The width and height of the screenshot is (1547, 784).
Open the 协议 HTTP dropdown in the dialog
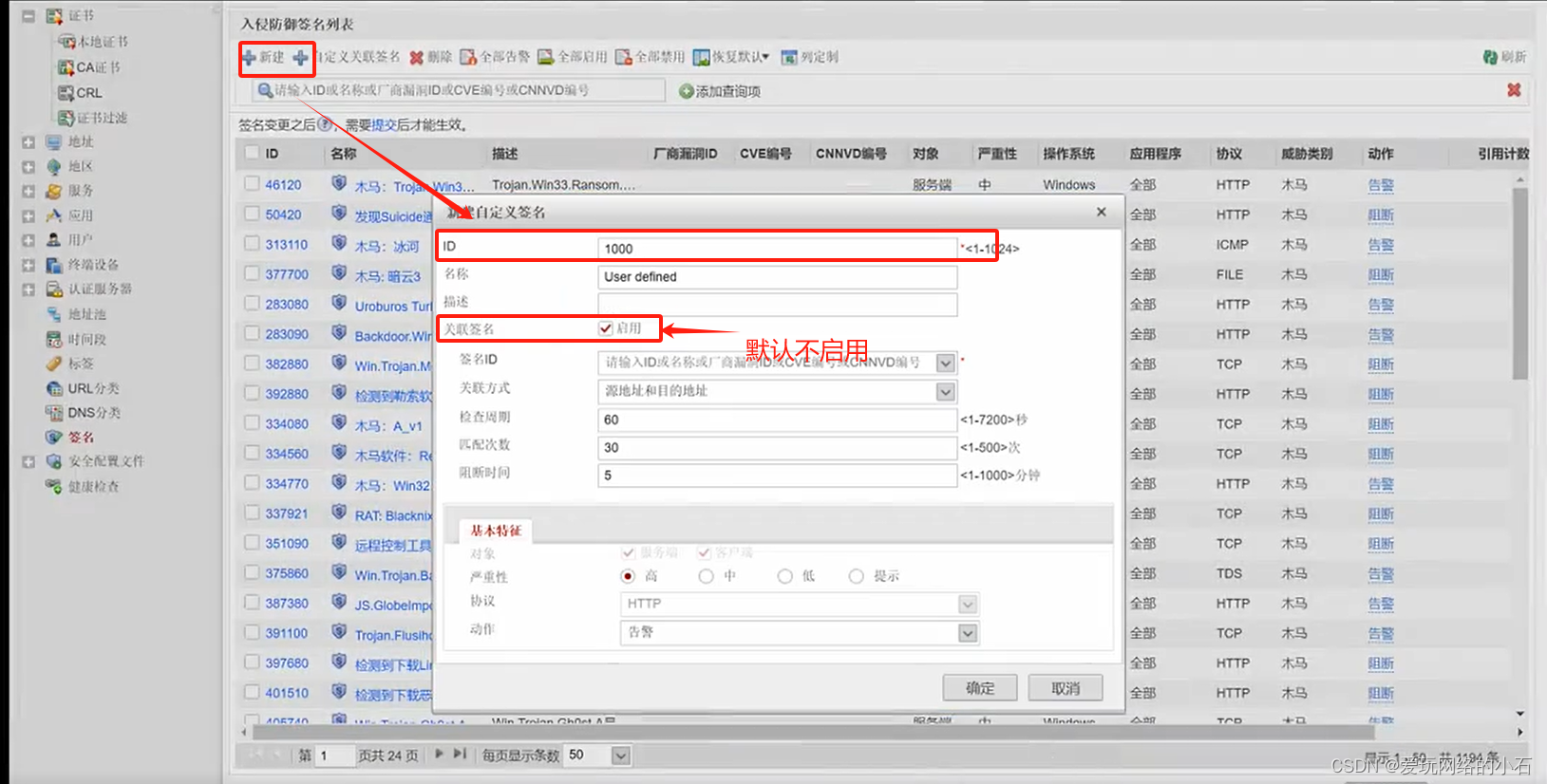(x=968, y=604)
